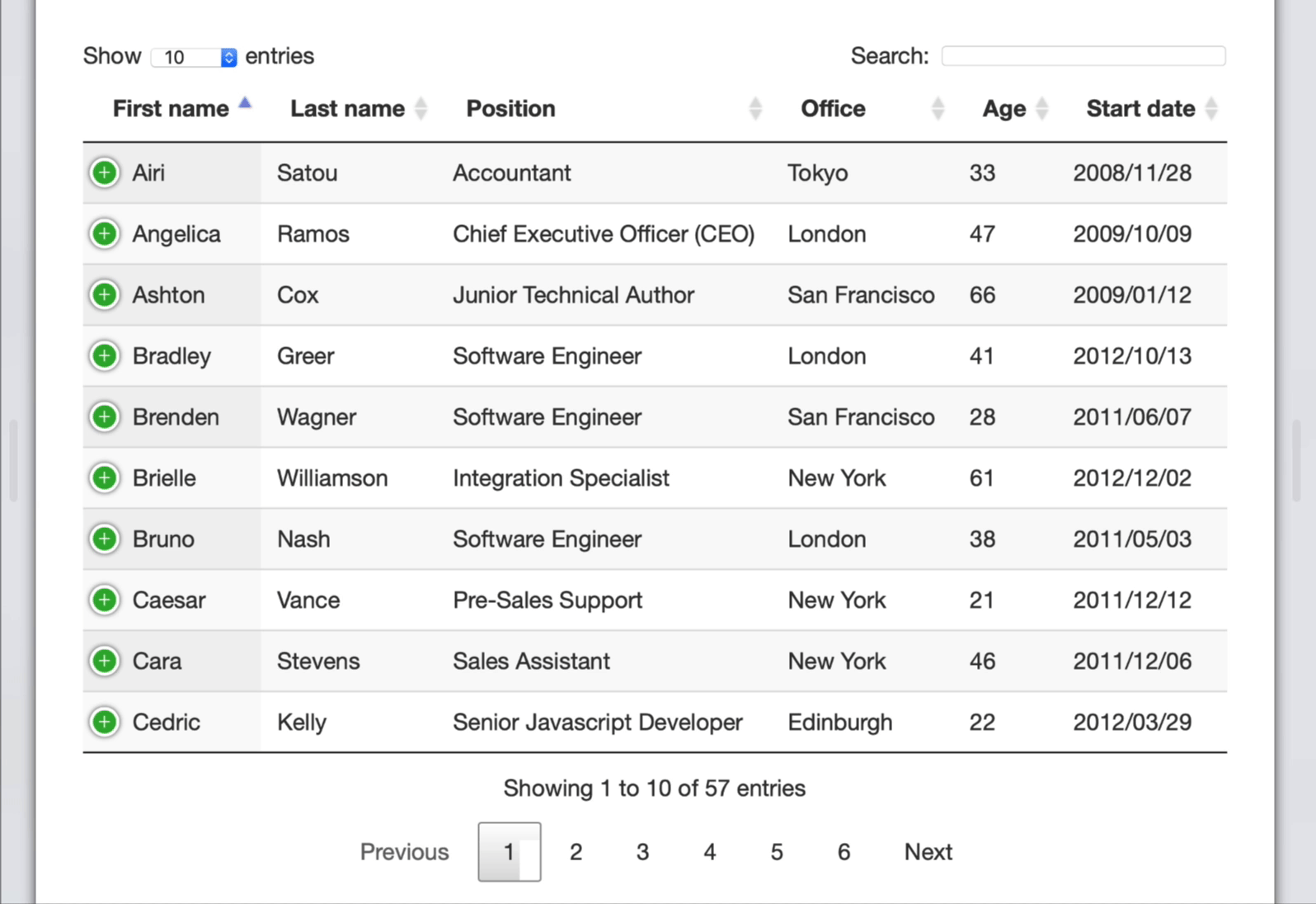Click the Previous pagination button
This screenshot has width=1316, height=904.
pos(404,852)
